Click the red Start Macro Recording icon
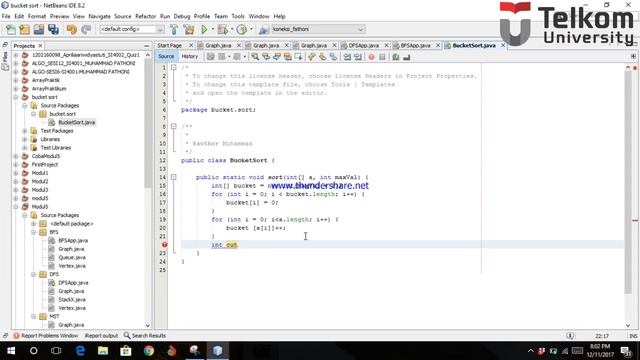Screen dimensions: 640x360 pos(371,57)
